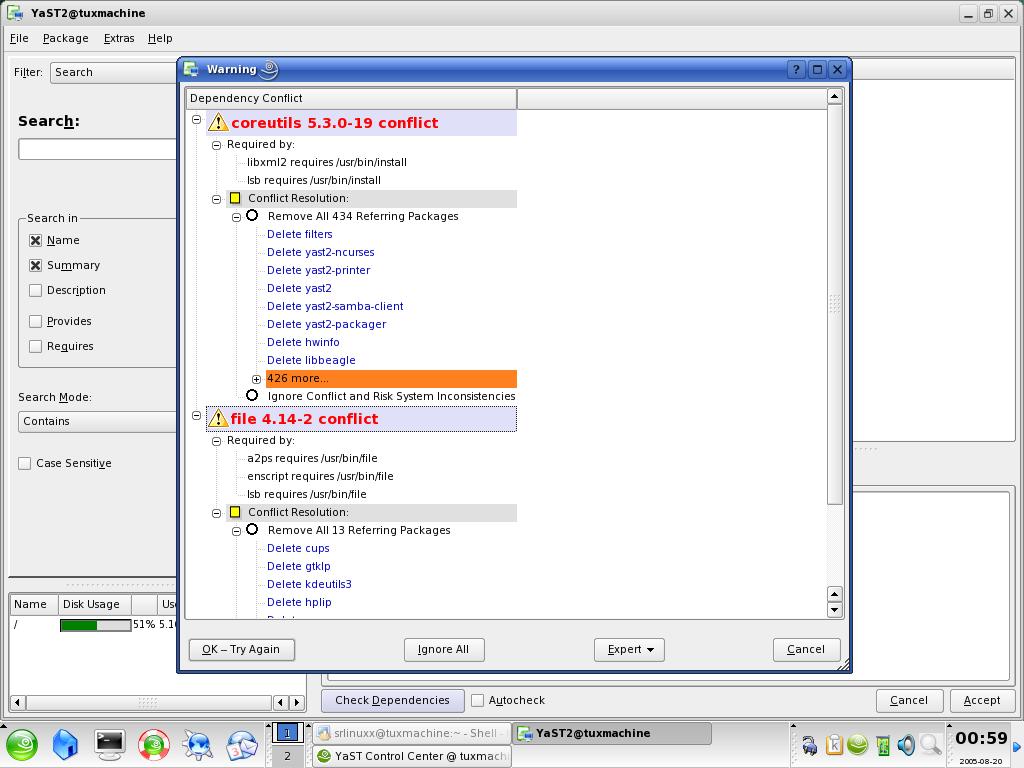Collapse the coreutils 5.3.0-19 conflict node

click(x=197, y=120)
